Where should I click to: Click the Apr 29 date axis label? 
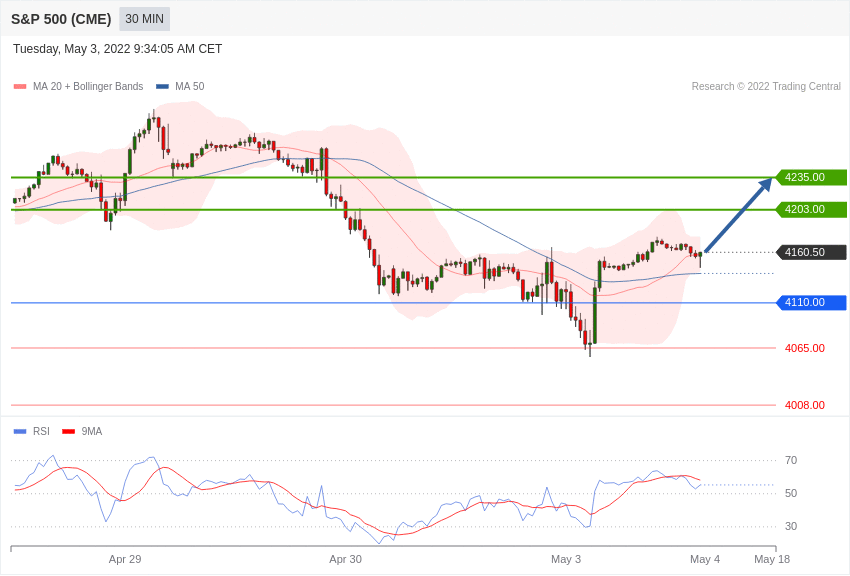click(x=125, y=559)
